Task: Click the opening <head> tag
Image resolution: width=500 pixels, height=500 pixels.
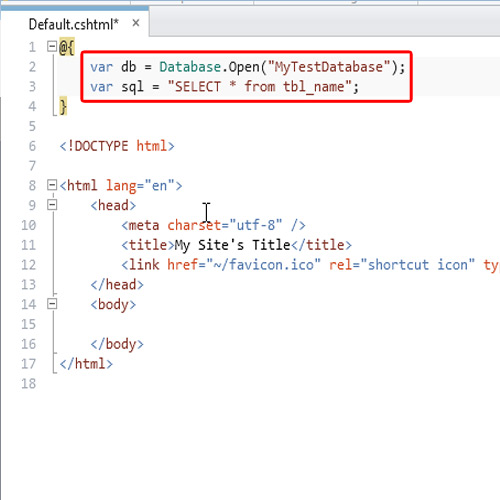Action: coord(113,205)
